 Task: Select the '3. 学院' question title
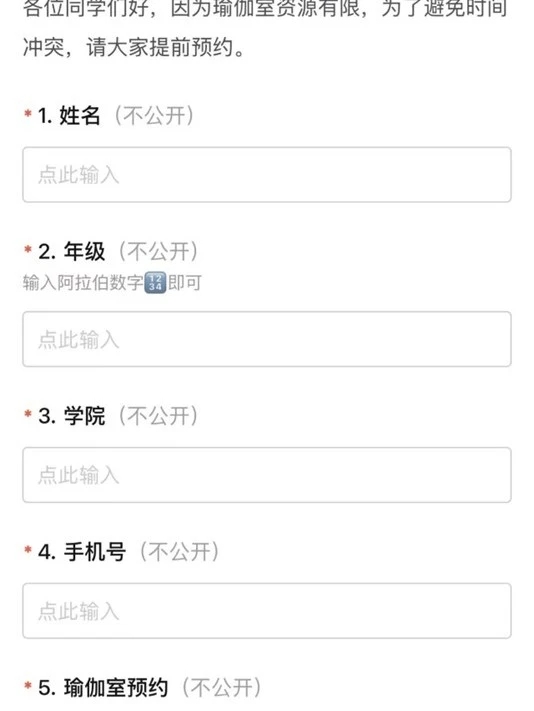(x=72, y=415)
